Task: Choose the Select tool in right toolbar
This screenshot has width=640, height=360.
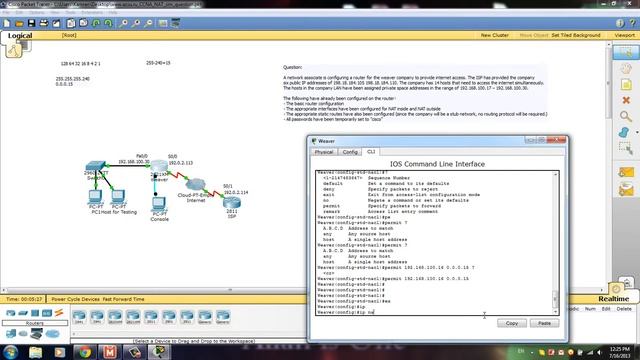Action: click(625, 53)
